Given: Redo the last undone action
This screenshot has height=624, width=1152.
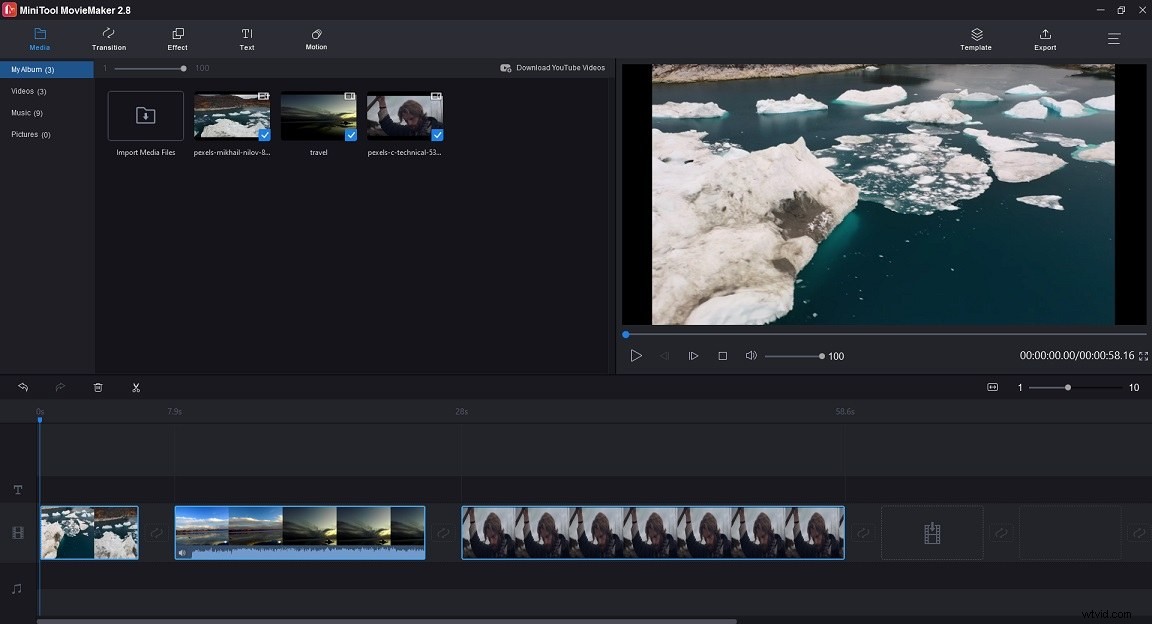Looking at the screenshot, I should pos(60,387).
